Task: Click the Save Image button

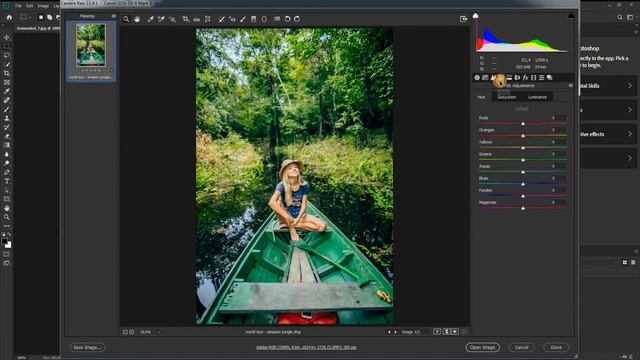Action: [x=87, y=347]
